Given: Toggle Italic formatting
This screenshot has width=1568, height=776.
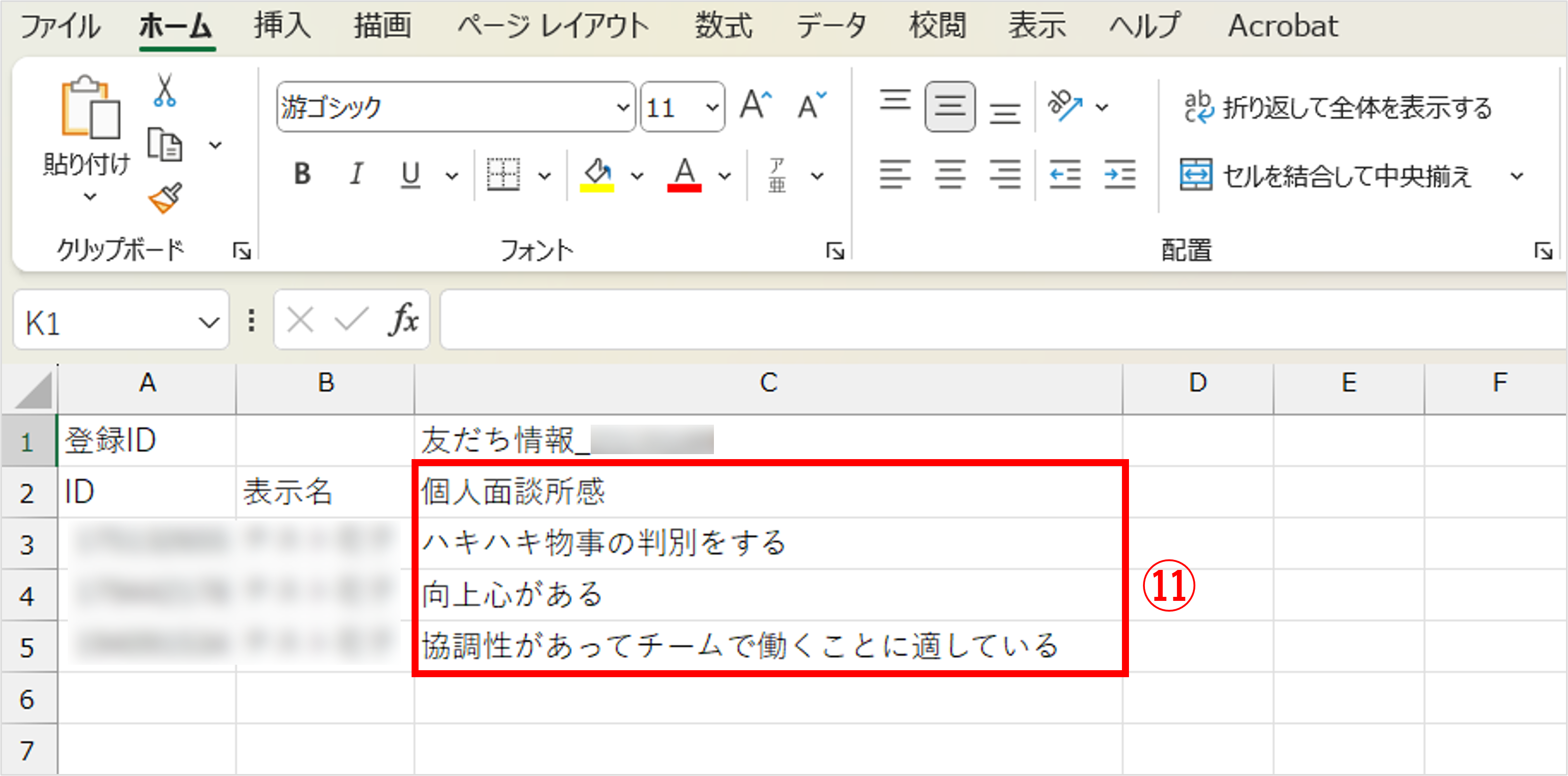Looking at the screenshot, I should (356, 175).
